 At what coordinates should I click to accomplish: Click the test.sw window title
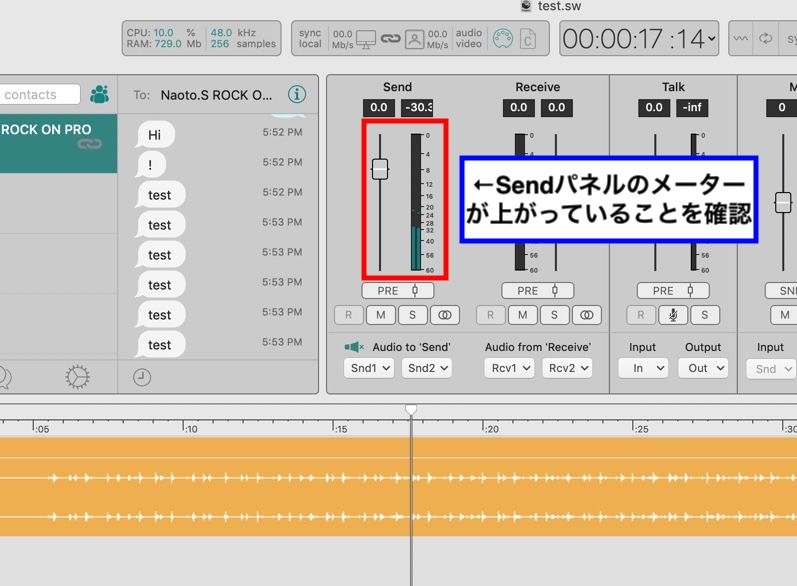coord(559,6)
